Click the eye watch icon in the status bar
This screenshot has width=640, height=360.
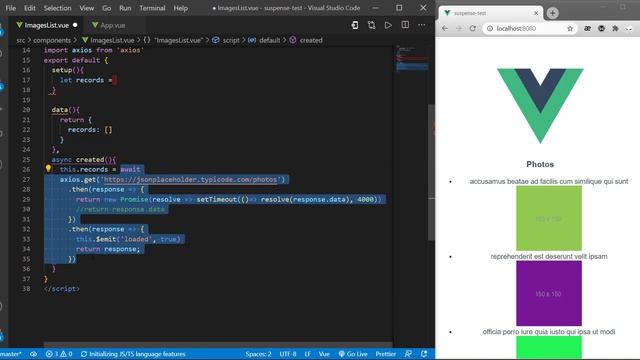click(33, 354)
